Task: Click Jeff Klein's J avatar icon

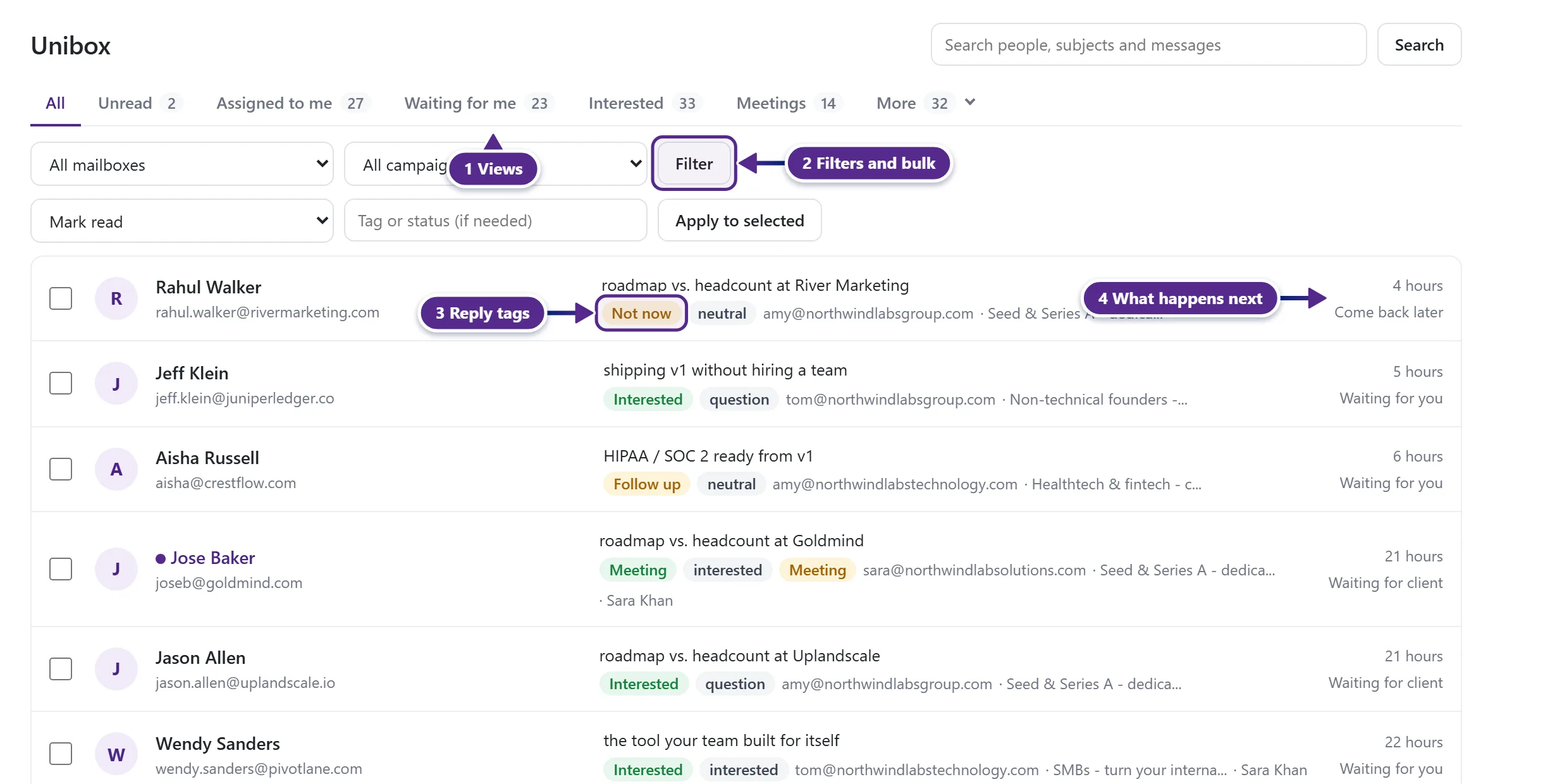Action: pyautogui.click(x=116, y=383)
